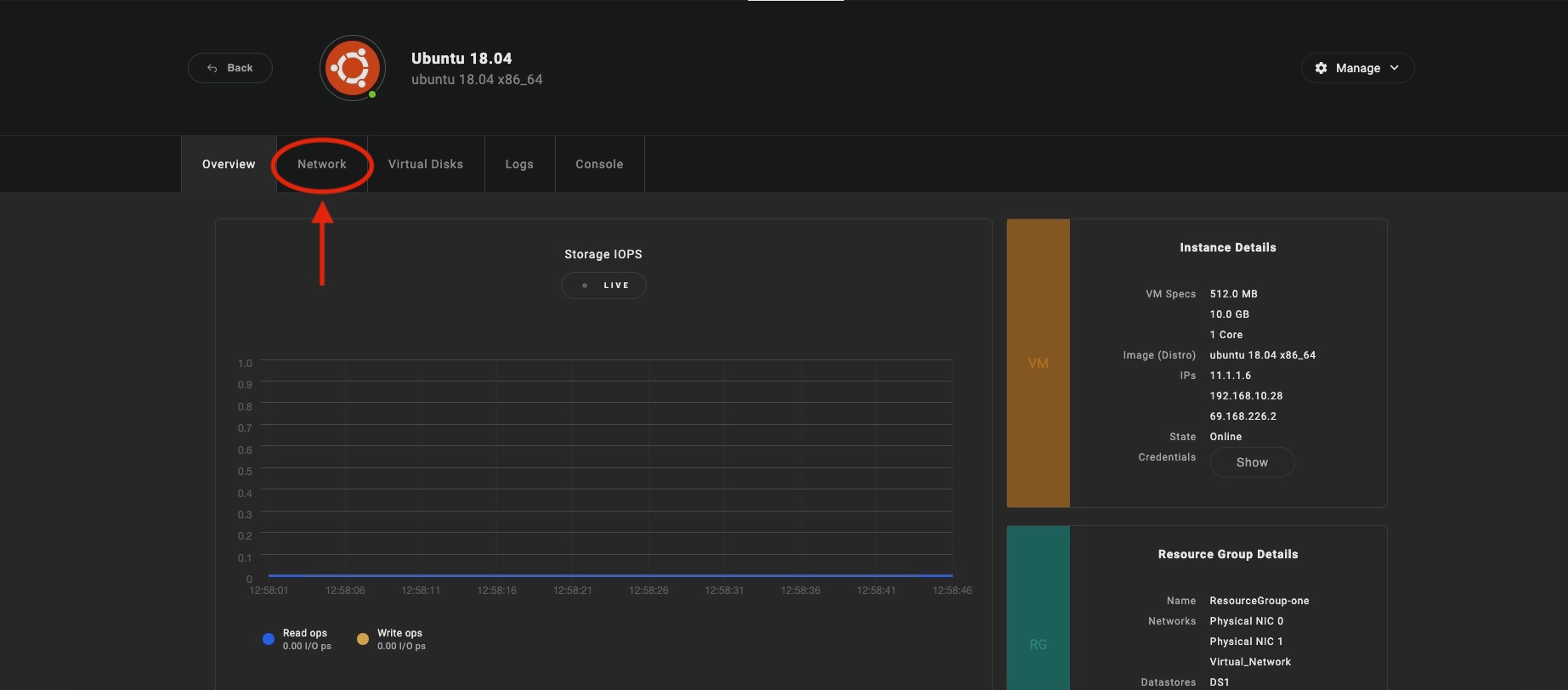Click IP address 69.168.226.2
This screenshot has width=1568, height=690.
click(1243, 416)
